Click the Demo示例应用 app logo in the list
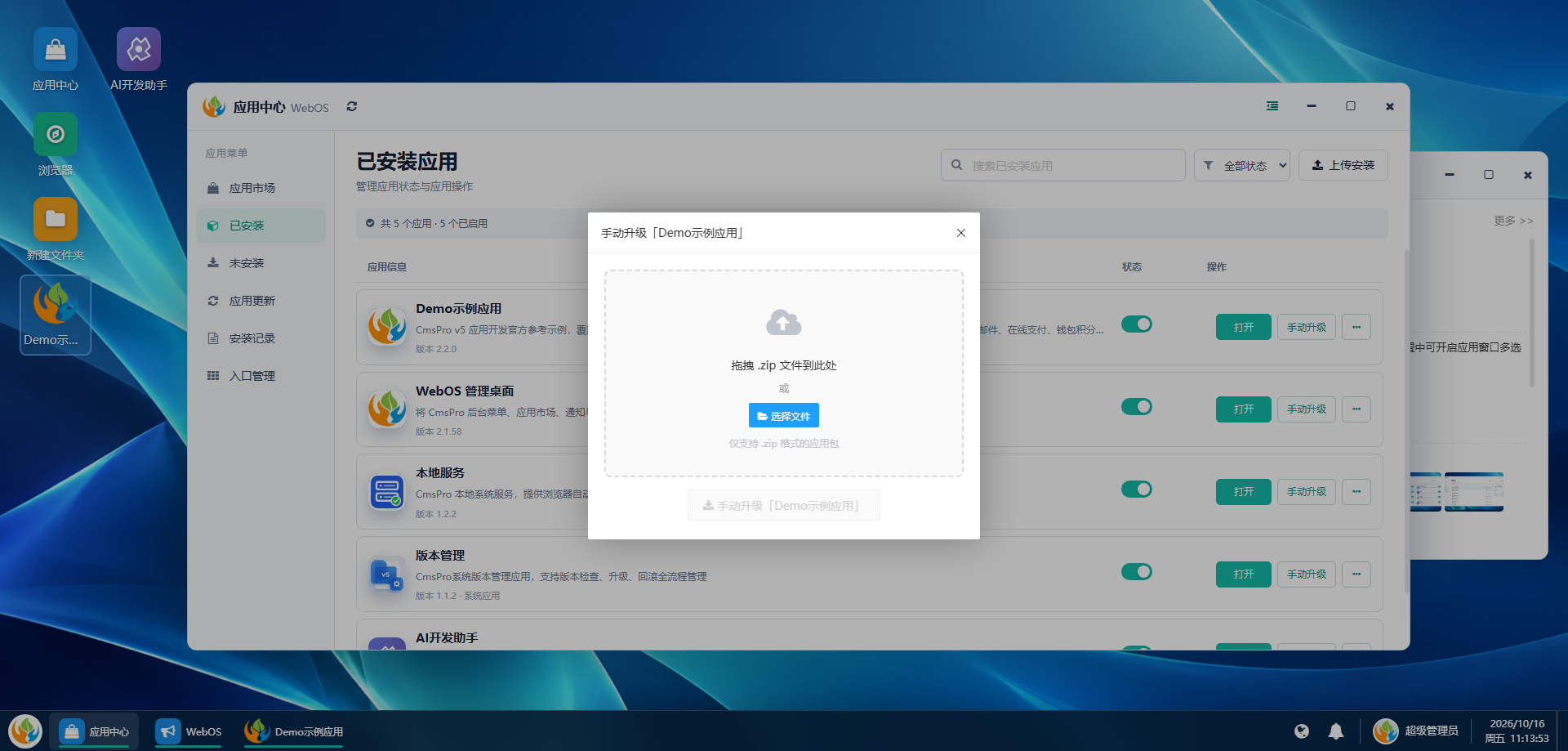The image size is (1568, 751). (x=387, y=327)
